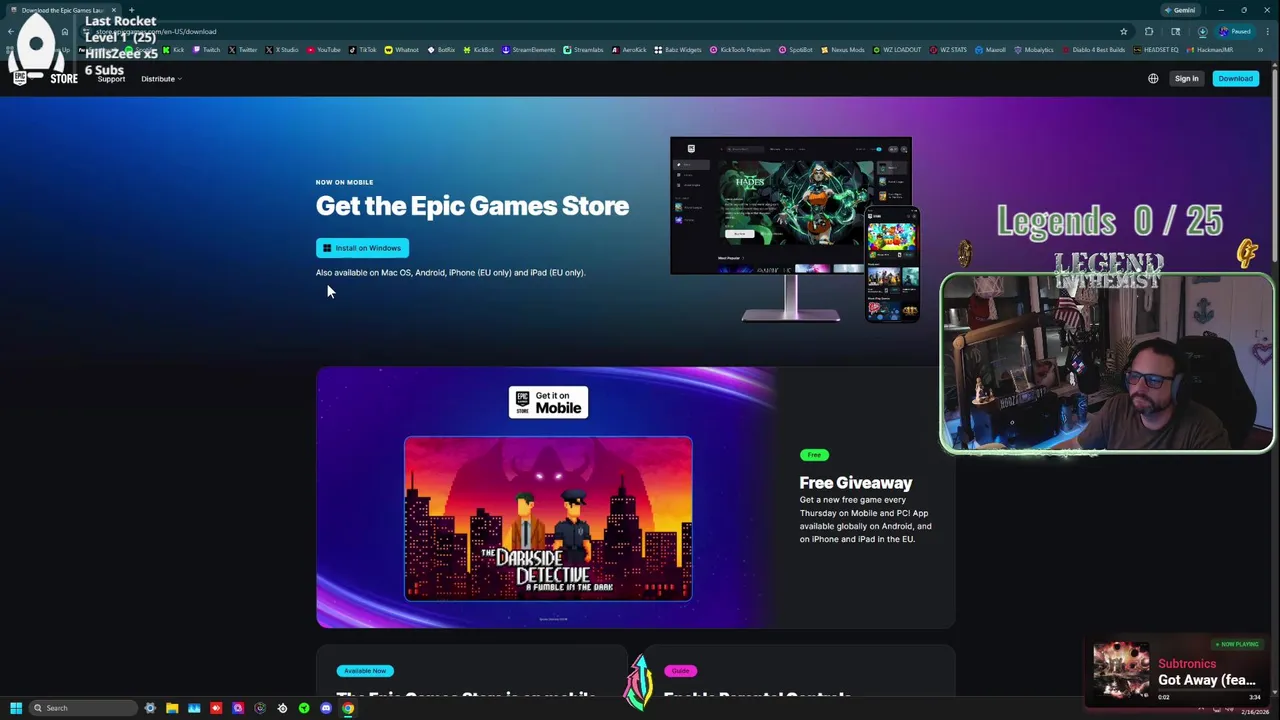The image size is (1280, 720).
Task: Open the SteelSeries taskbar icon
Action: (282, 708)
